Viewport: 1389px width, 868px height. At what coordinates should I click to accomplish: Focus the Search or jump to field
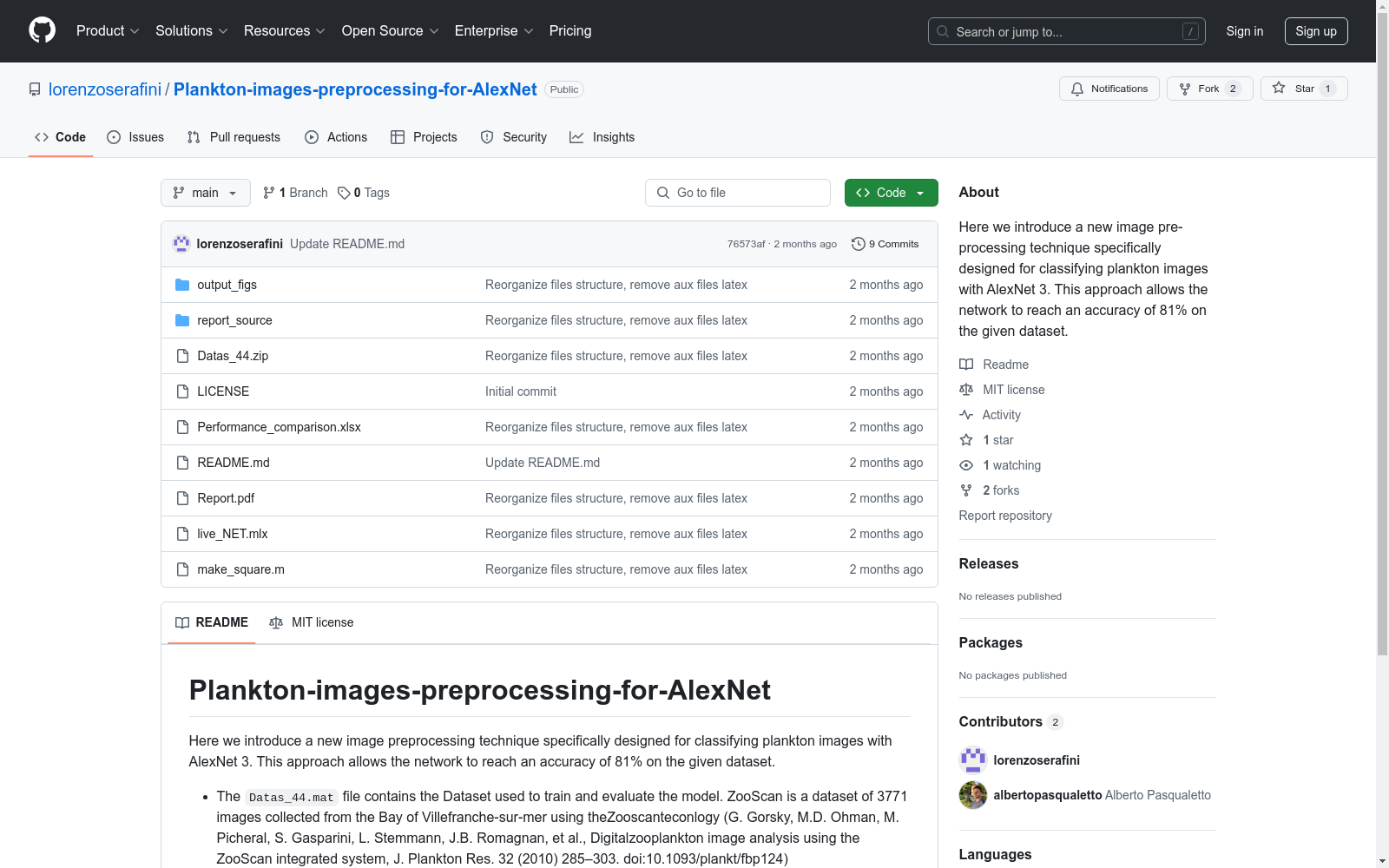click(1067, 31)
